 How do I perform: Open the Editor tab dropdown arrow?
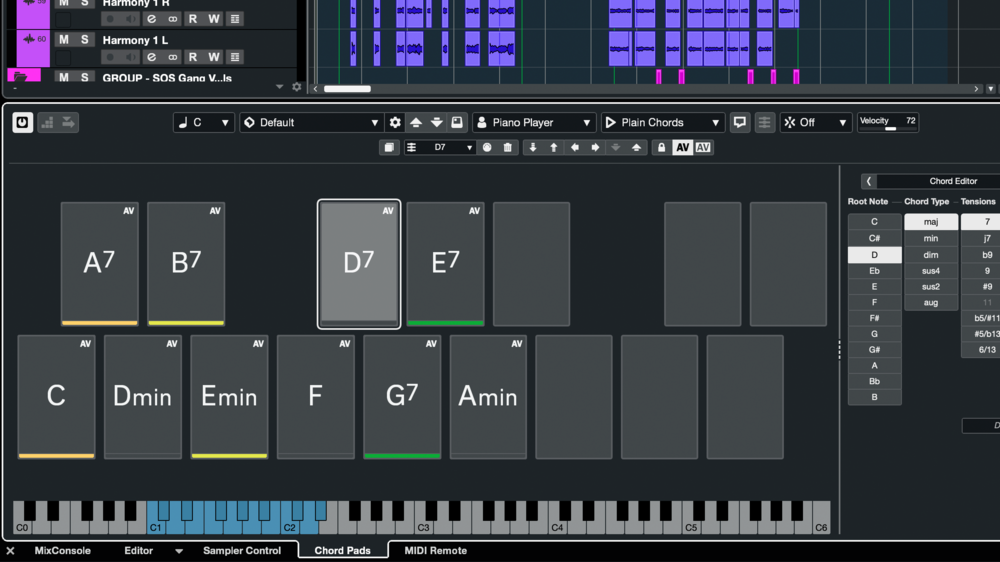coord(179,551)
